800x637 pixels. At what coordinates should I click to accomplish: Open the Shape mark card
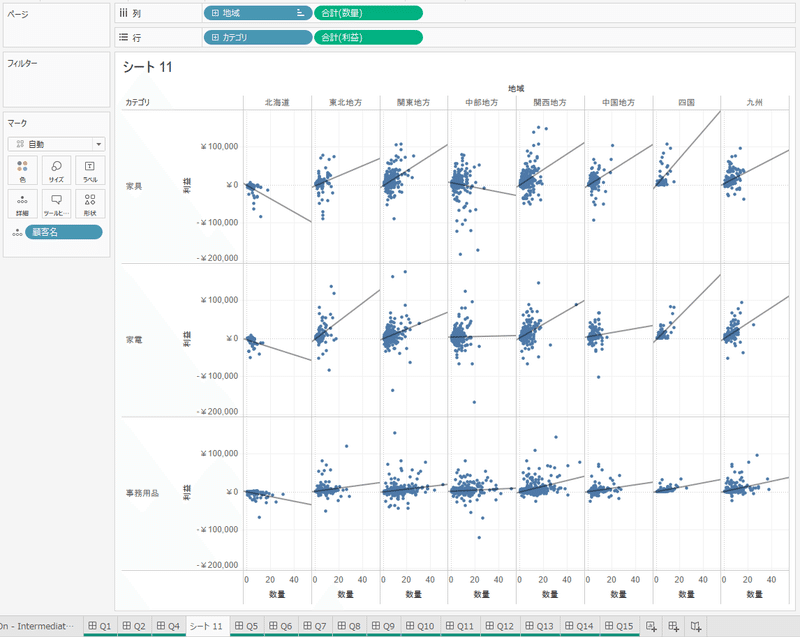pyautogui.click(x=90, y=204)
